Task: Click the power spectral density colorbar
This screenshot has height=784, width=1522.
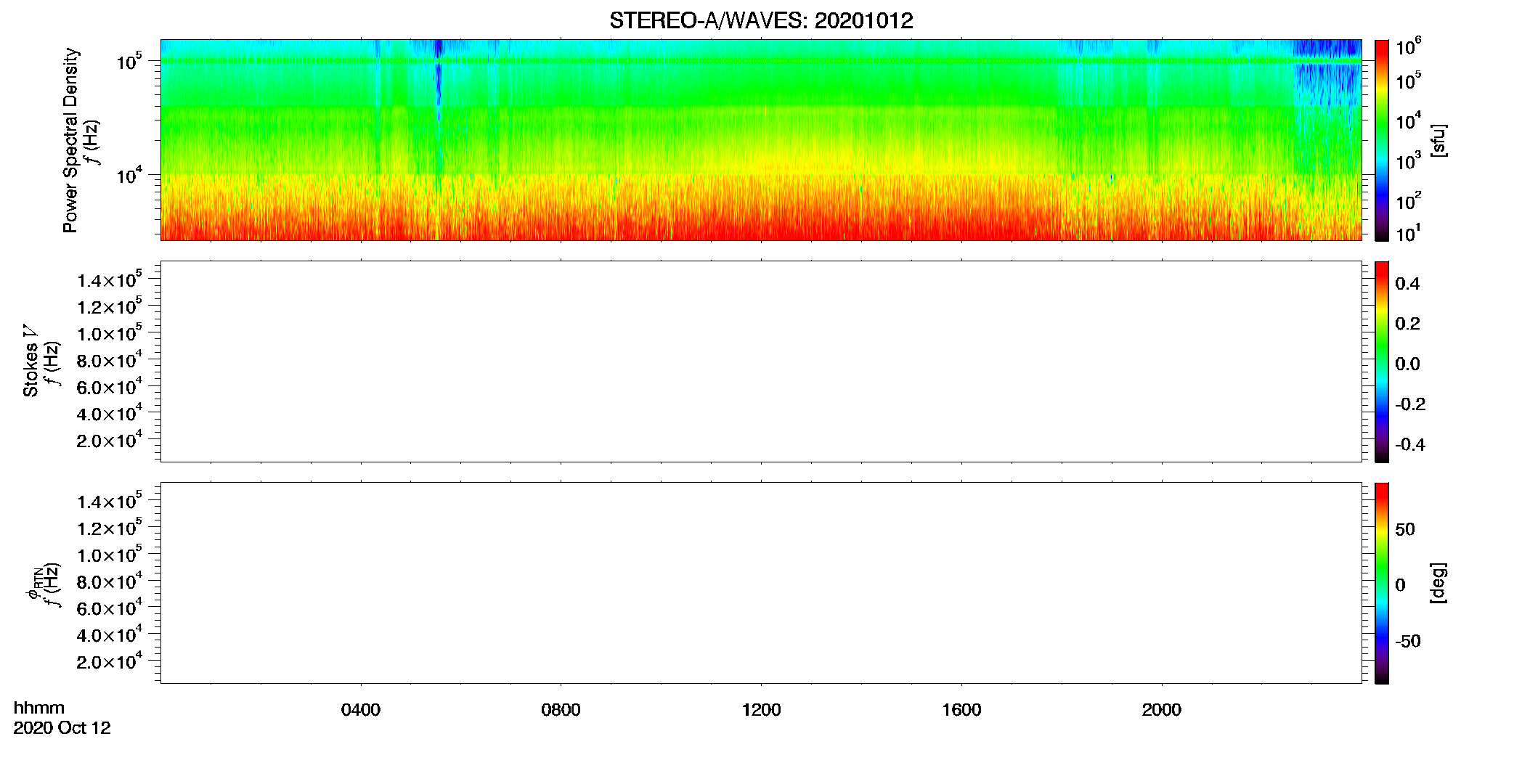Action: (1382, 140)
